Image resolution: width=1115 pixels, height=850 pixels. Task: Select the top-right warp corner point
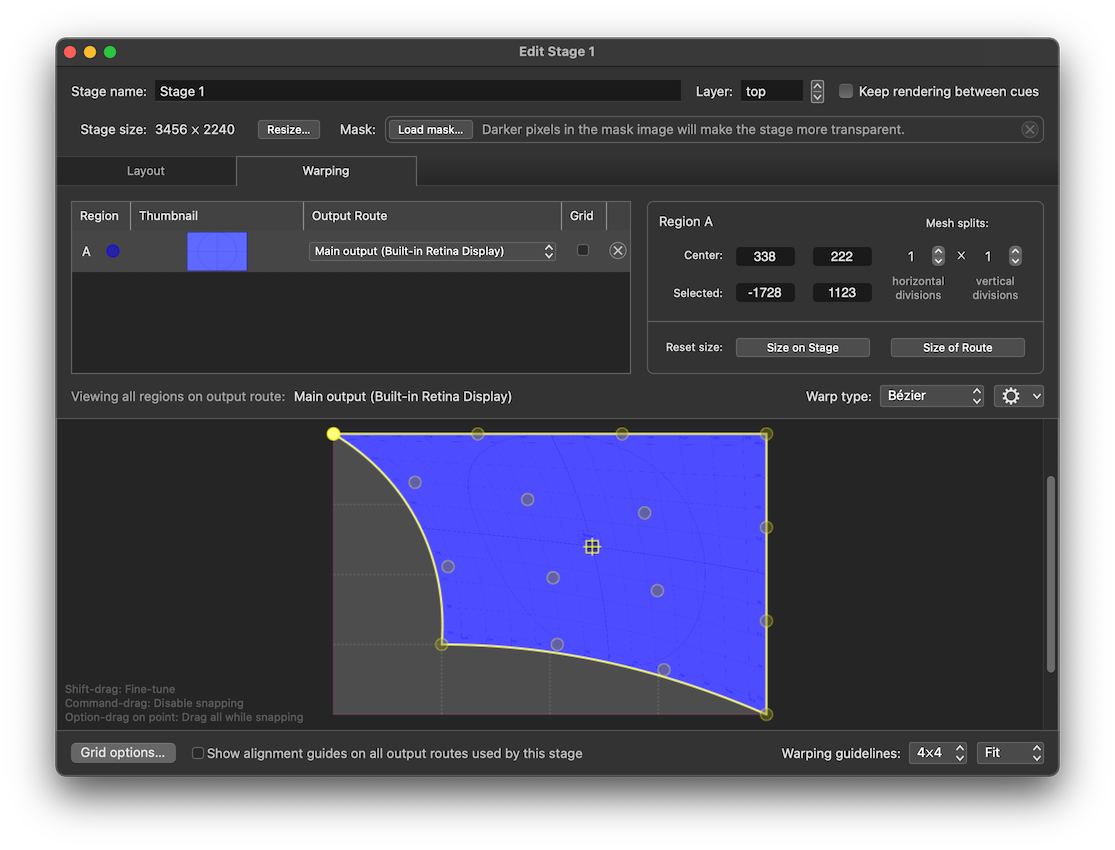coord(766,433)
